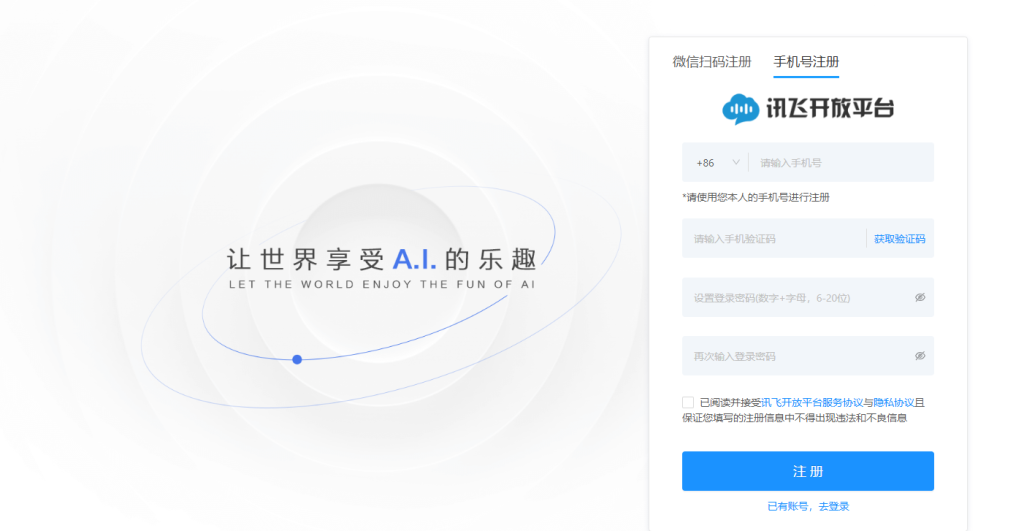Click the 讯飞开放平台 cloud logo icon

click(x=741, y=109)
